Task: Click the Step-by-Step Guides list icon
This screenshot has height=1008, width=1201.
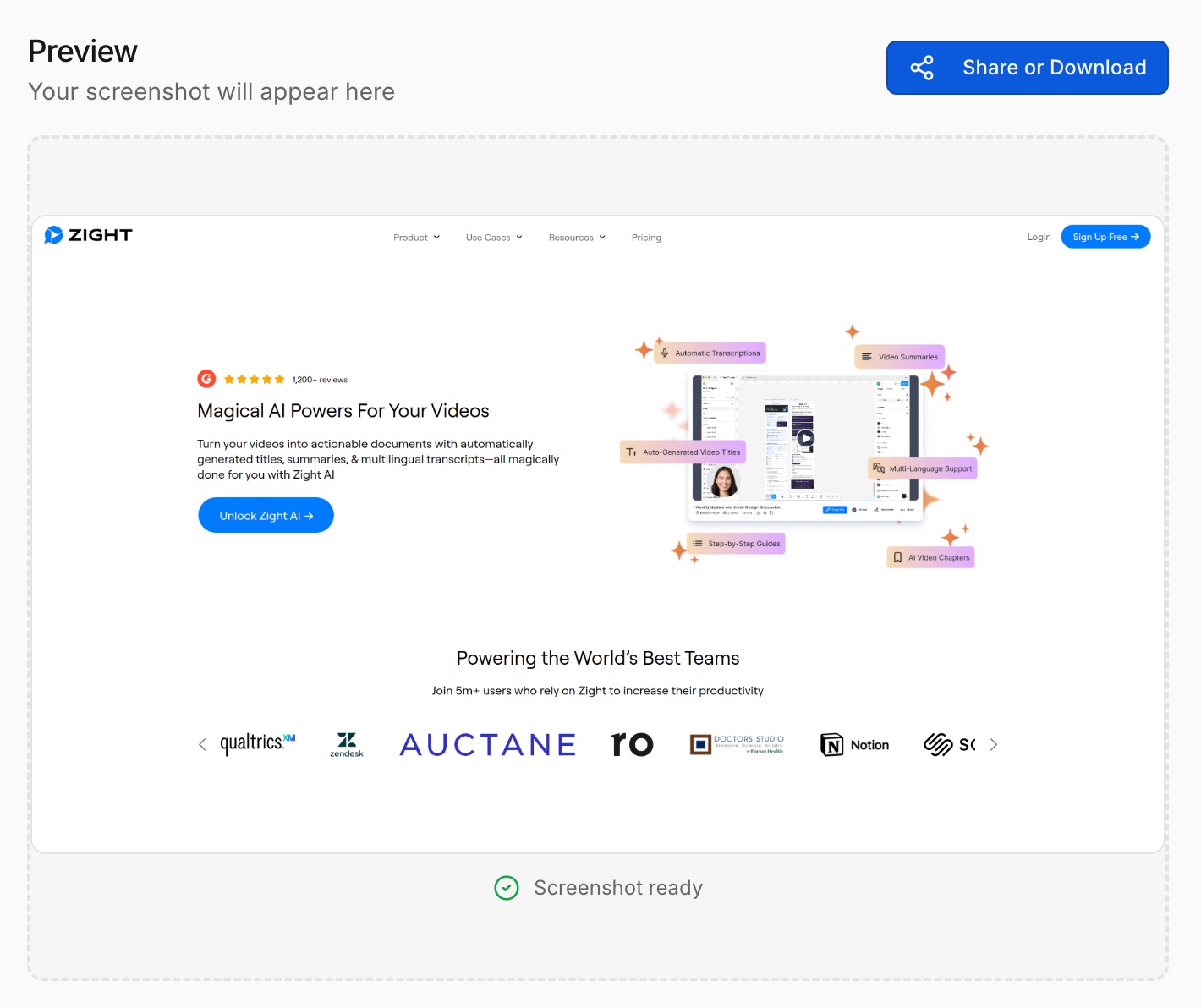Action: click(697, 543)
